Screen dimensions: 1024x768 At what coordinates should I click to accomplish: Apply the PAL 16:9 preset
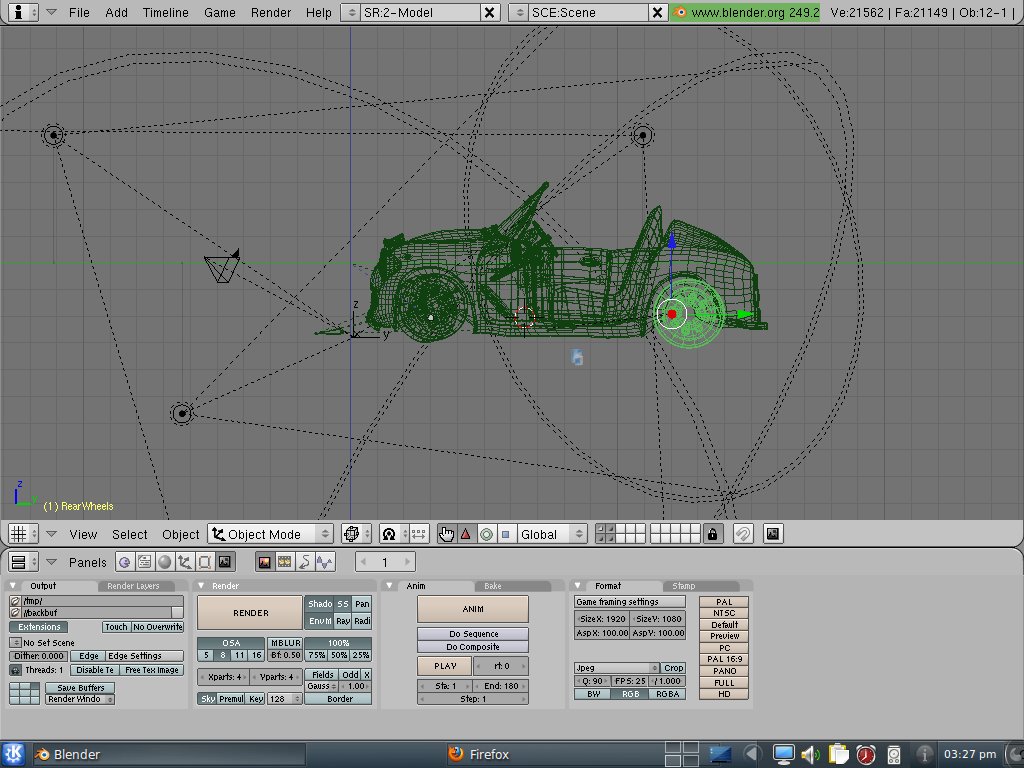pyautogui.click(x=724, y=660)
